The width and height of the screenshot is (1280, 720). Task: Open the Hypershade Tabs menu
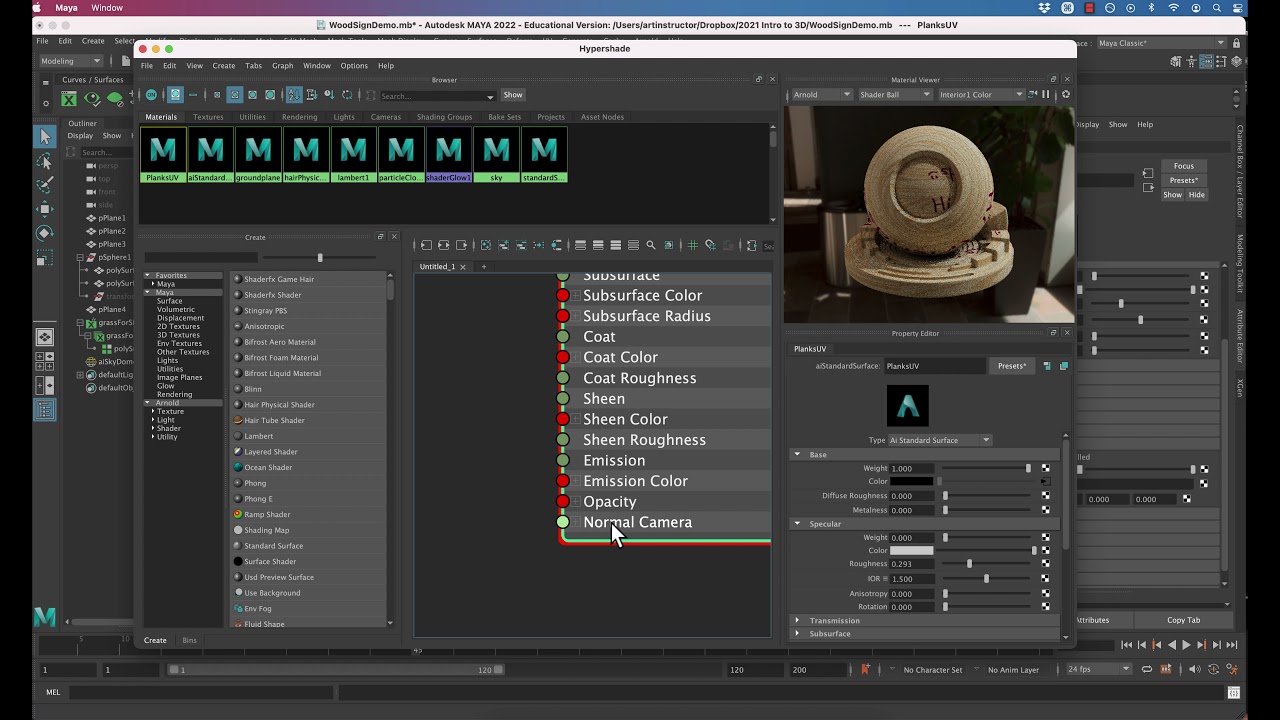pyautogui.click(x=253, y=66)
